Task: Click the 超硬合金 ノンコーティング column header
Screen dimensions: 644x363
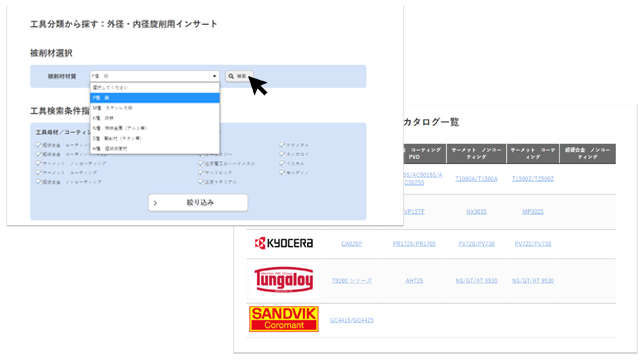Action: (588, 154)
